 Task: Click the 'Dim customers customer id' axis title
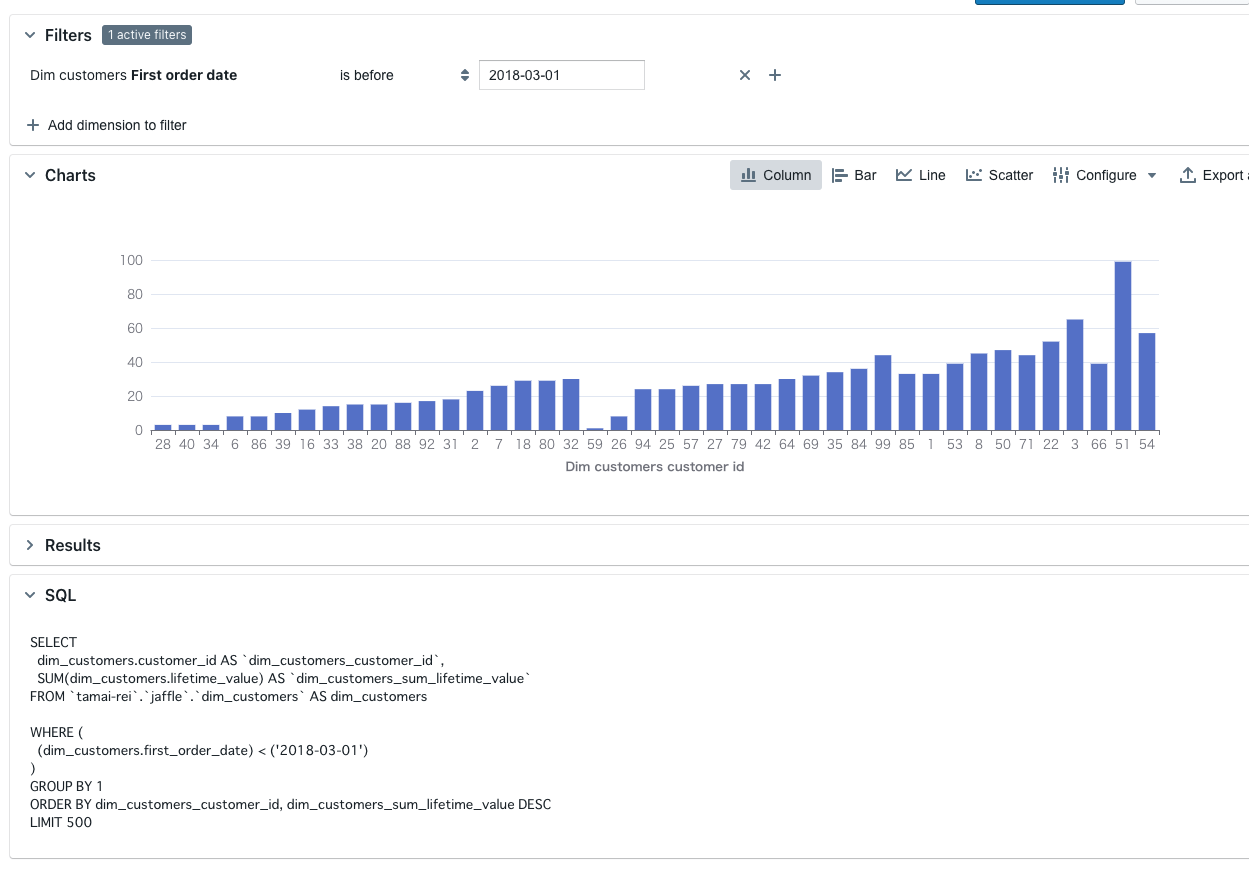pyautogui.click(x=655, y=466)
